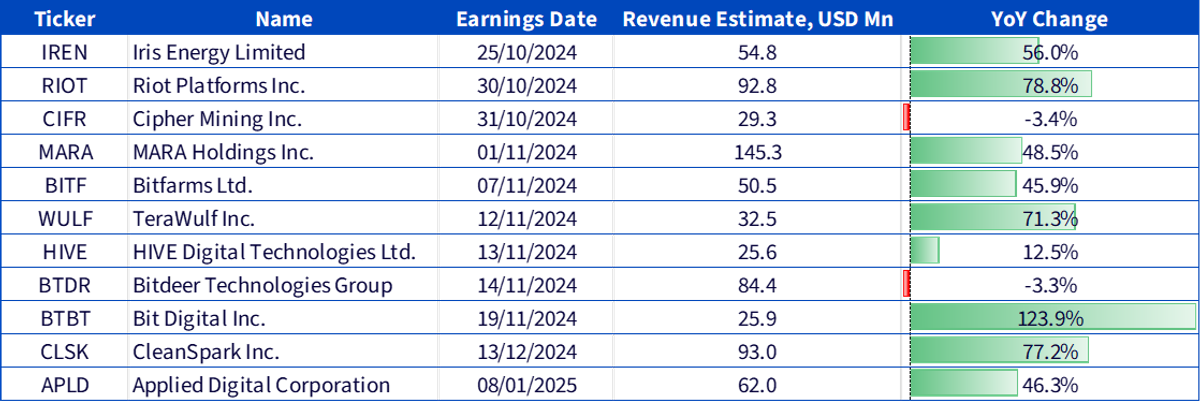Click revenue estimate value 145.3
The width and height of the screenshot is (1200, 401).
click(x=756, y=152)
